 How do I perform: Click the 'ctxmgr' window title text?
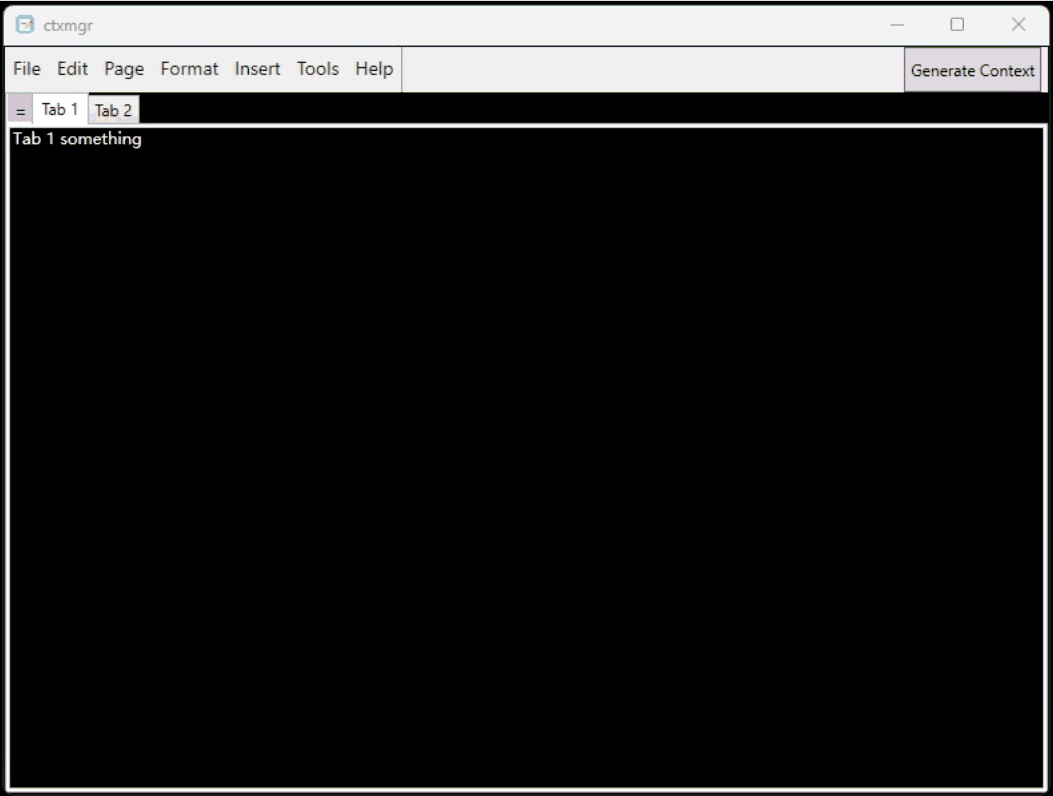[x=68, y=26]
